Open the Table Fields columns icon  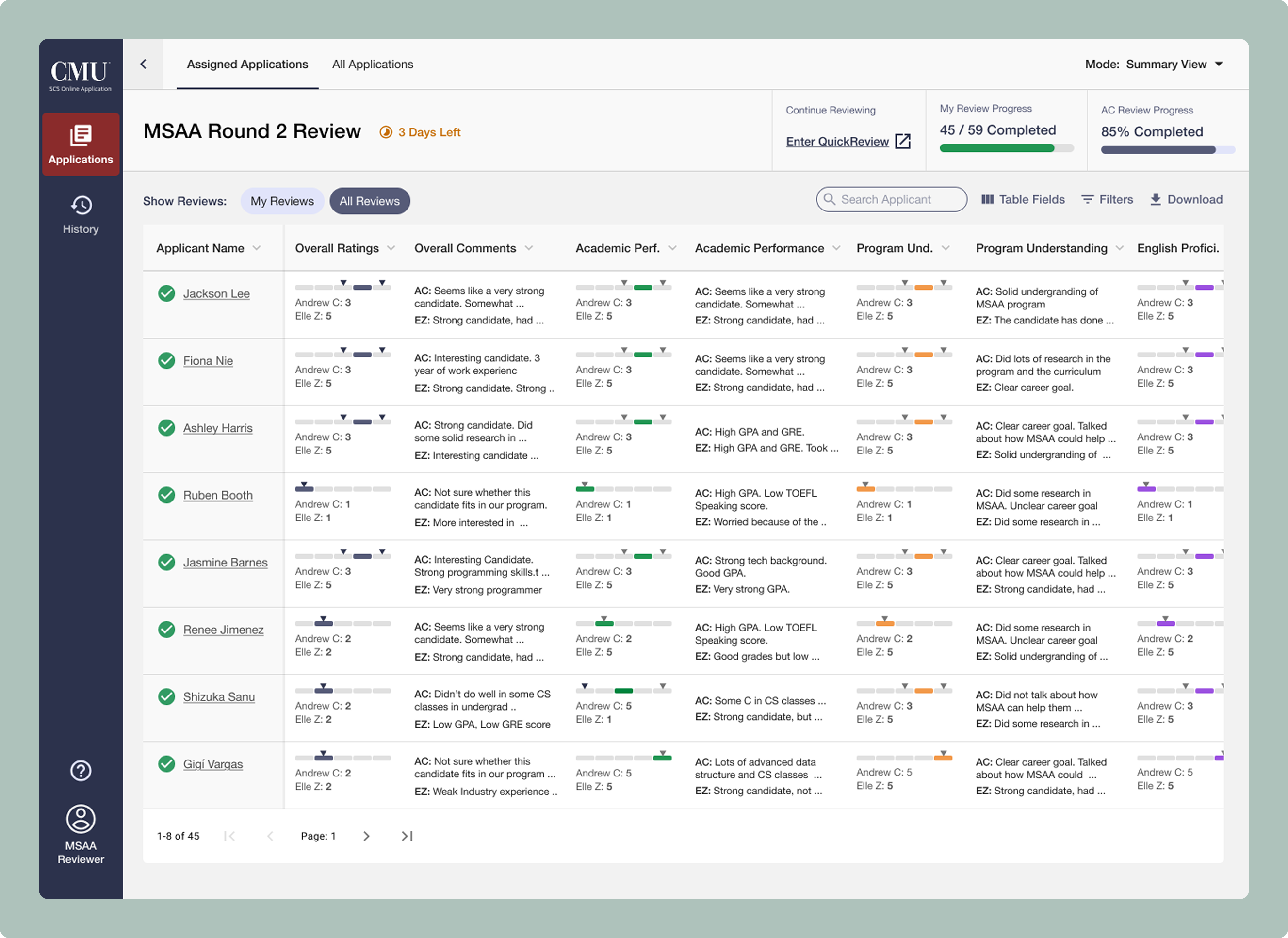click(x=988, y=199)
